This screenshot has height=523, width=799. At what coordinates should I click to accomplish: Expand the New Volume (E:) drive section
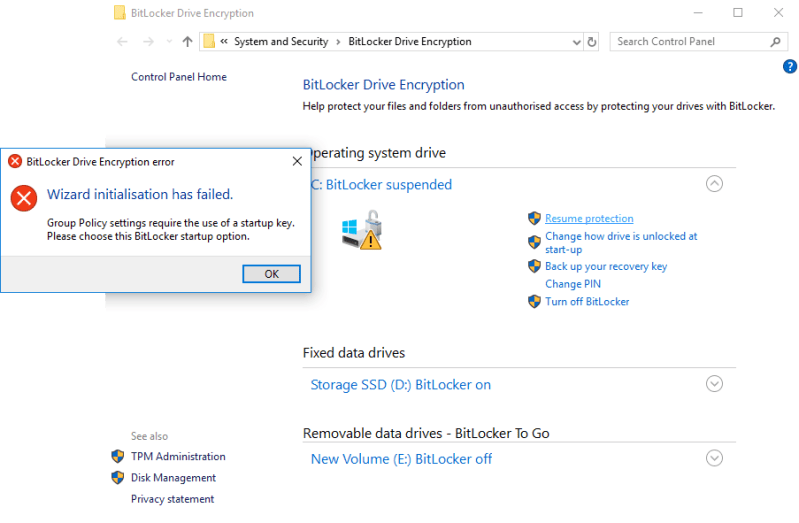(714, 458)
